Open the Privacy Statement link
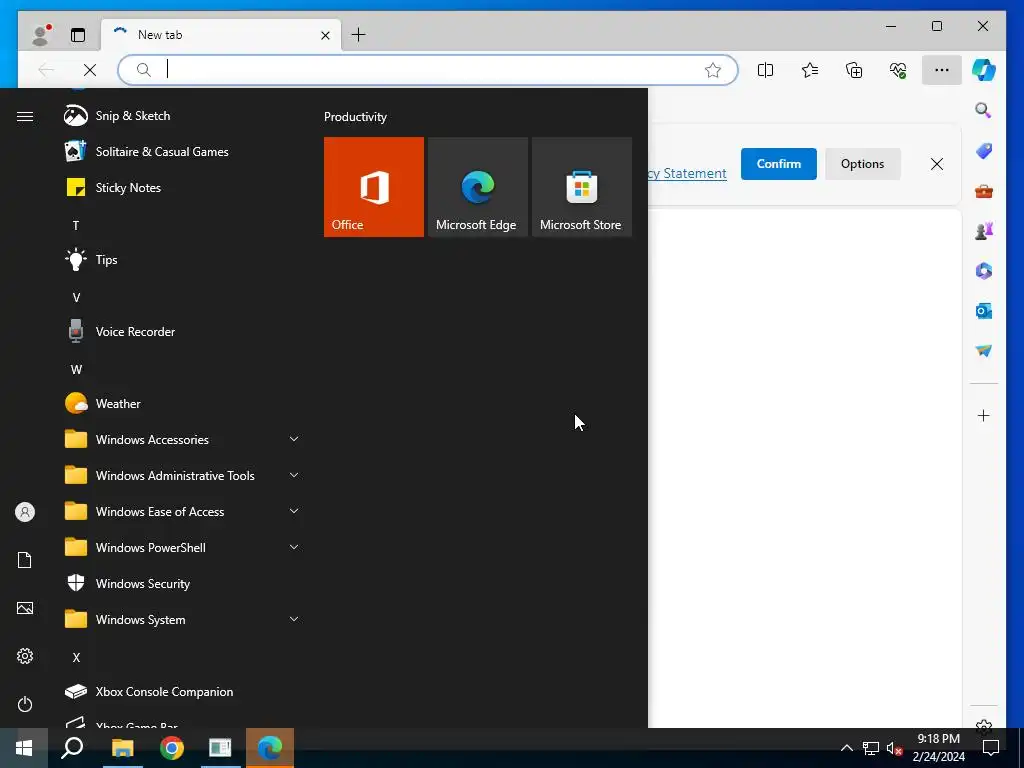 688,173
